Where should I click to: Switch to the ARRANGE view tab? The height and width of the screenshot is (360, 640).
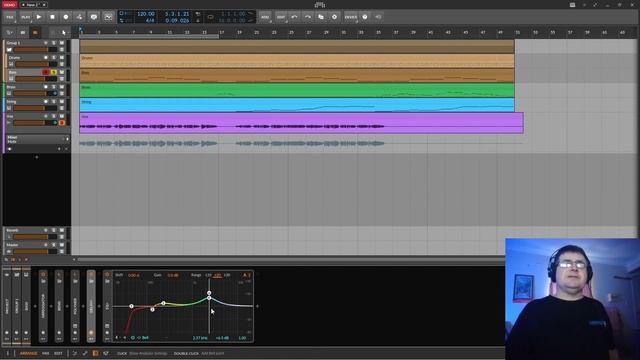[29, 353]
